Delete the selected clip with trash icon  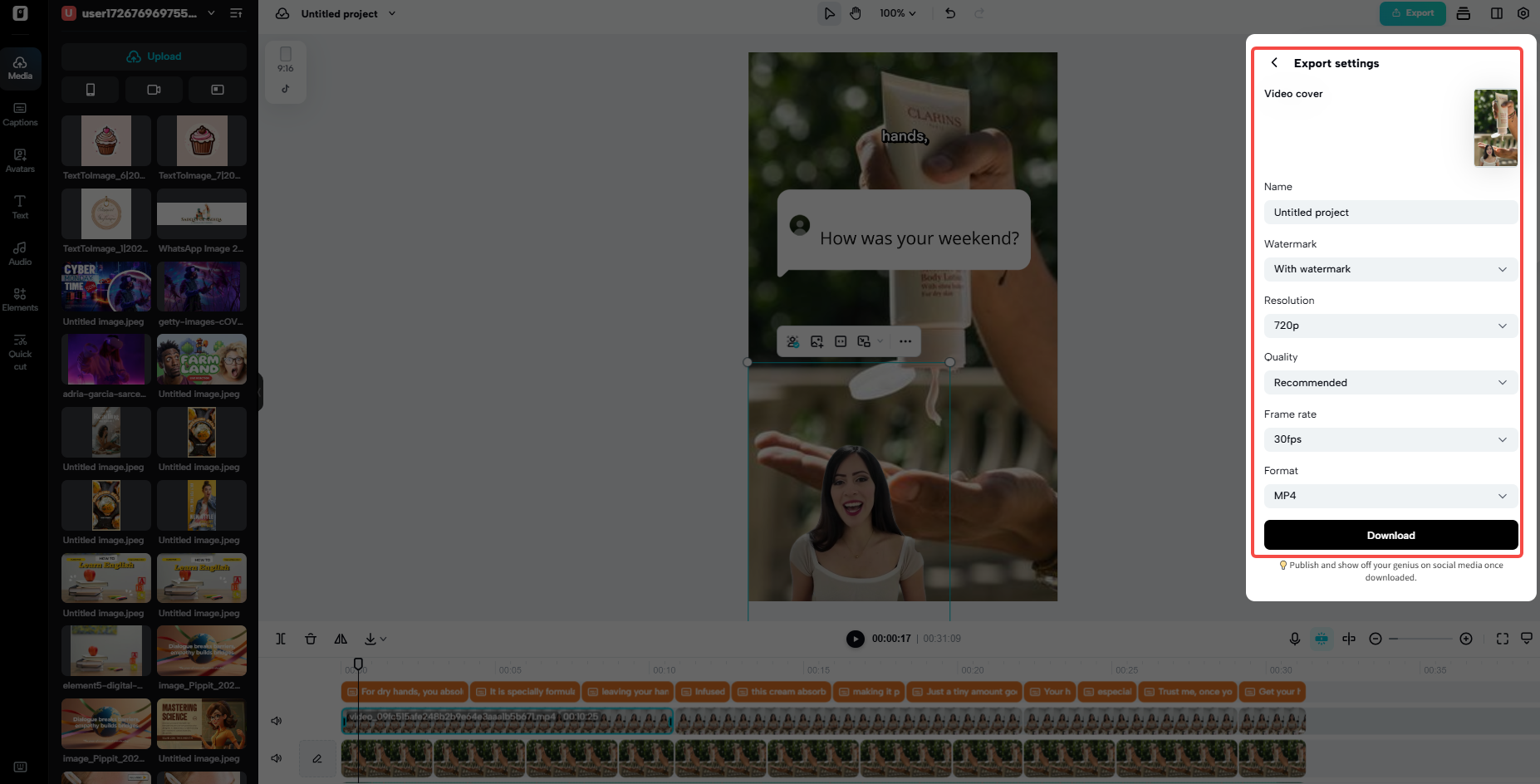(311, 639)
